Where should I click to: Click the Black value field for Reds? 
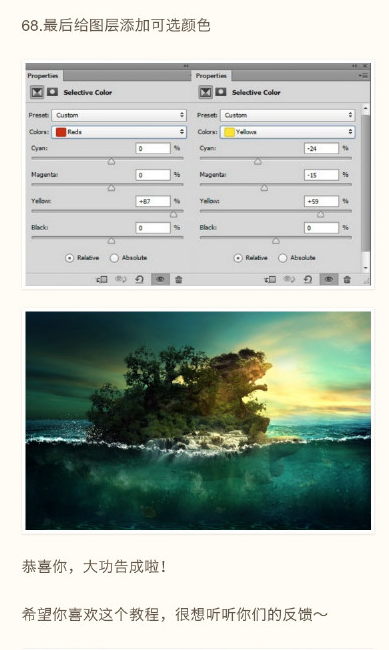(153, 228)
